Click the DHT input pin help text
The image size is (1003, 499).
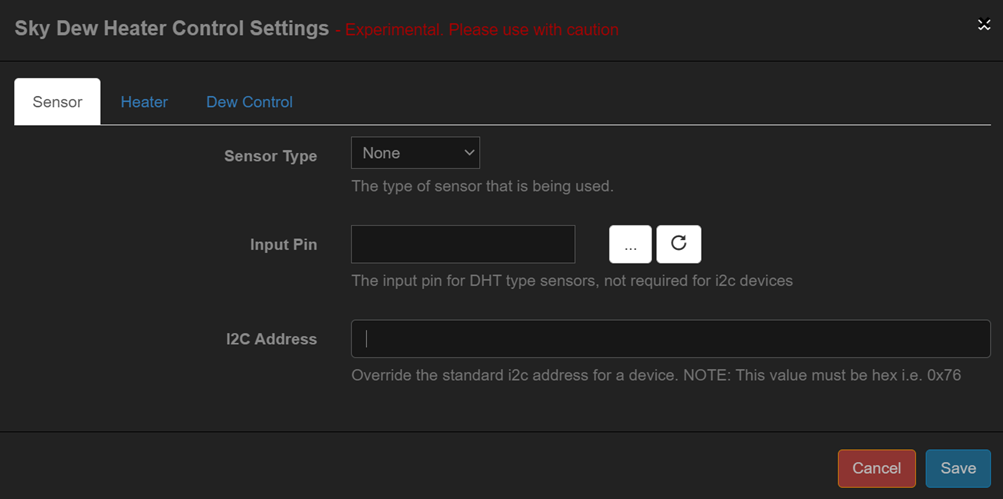point(571,281)
